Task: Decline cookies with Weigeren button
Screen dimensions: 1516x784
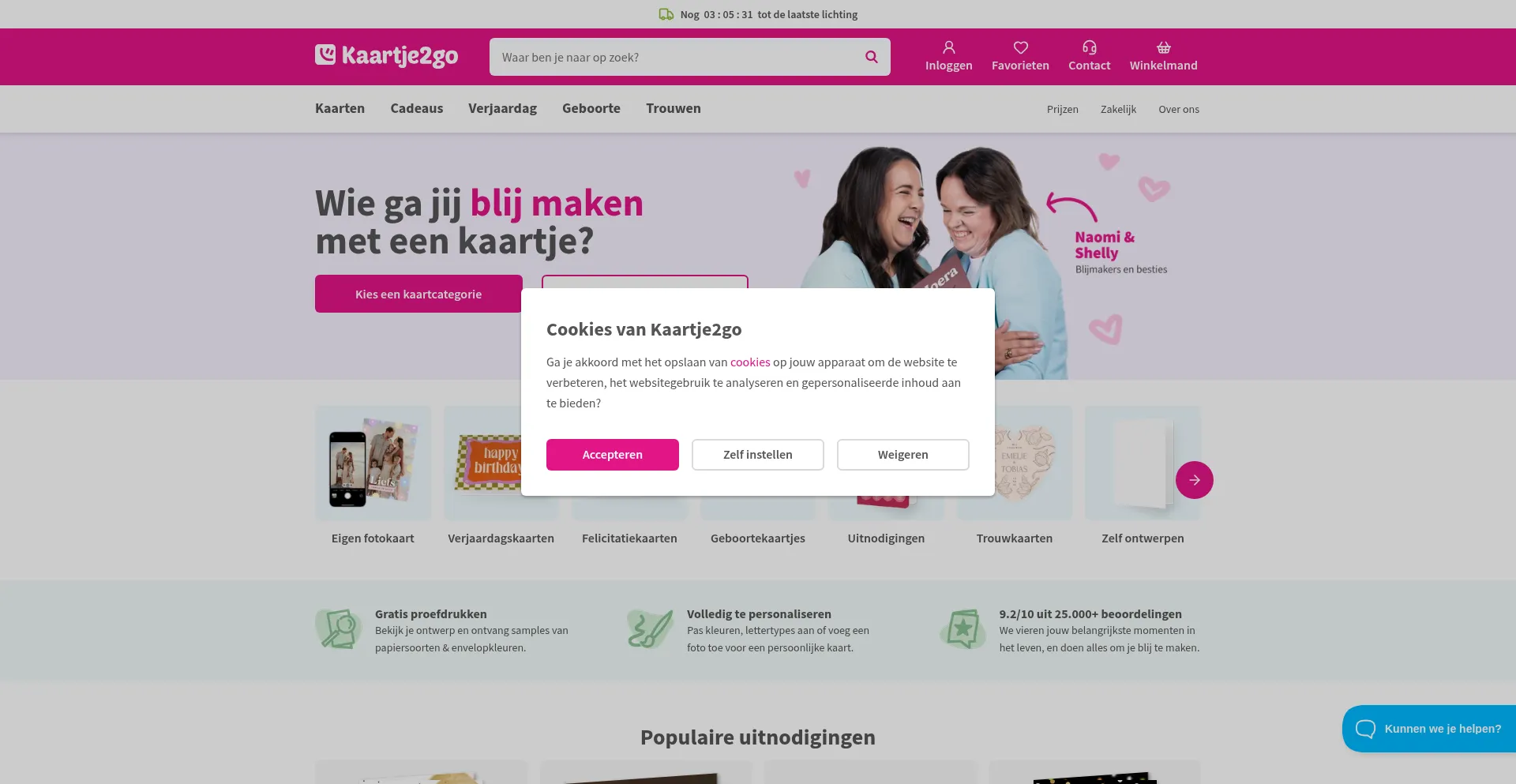Action: (902, 455)
